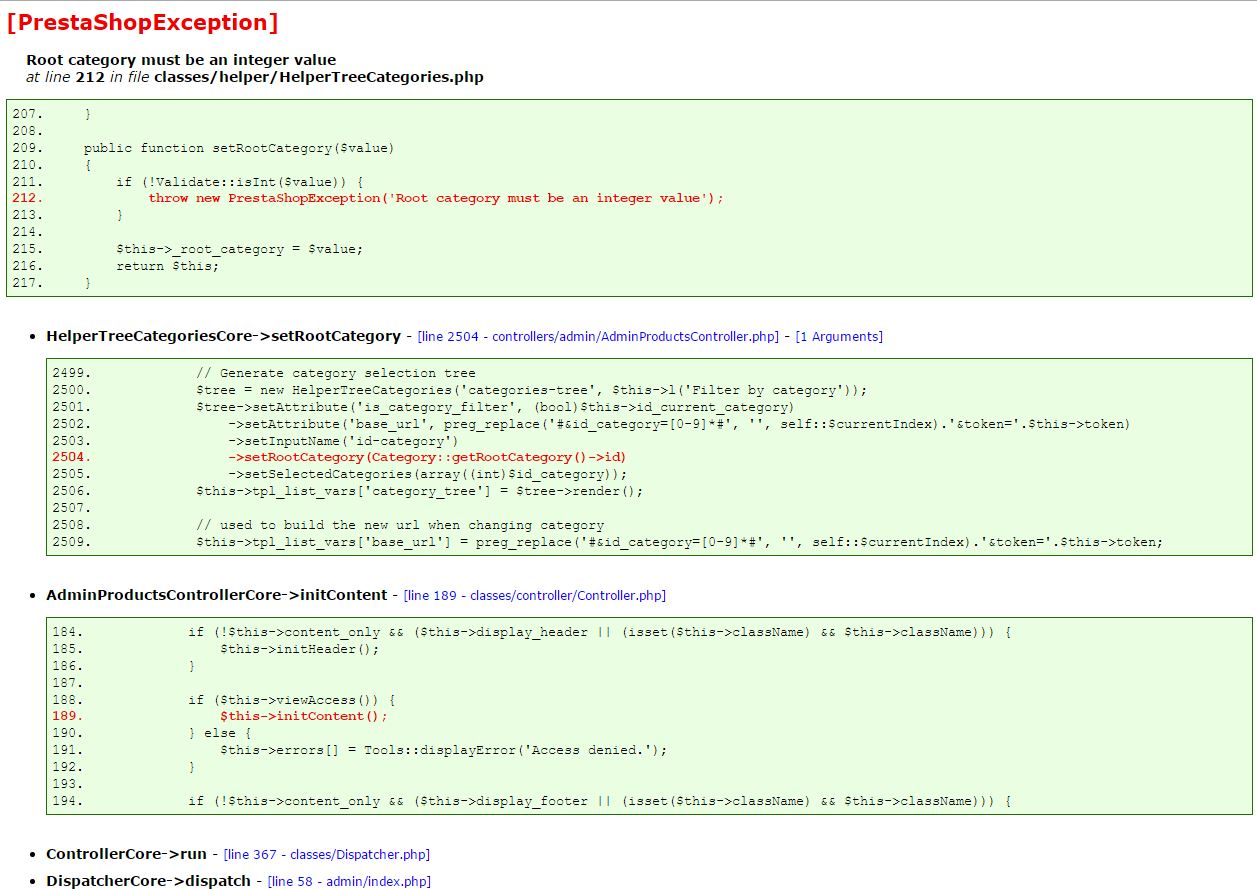Viewport: 1257px width, 889px height.
Task: Click code line 216 return $this
Action: (x=167, y=266)
